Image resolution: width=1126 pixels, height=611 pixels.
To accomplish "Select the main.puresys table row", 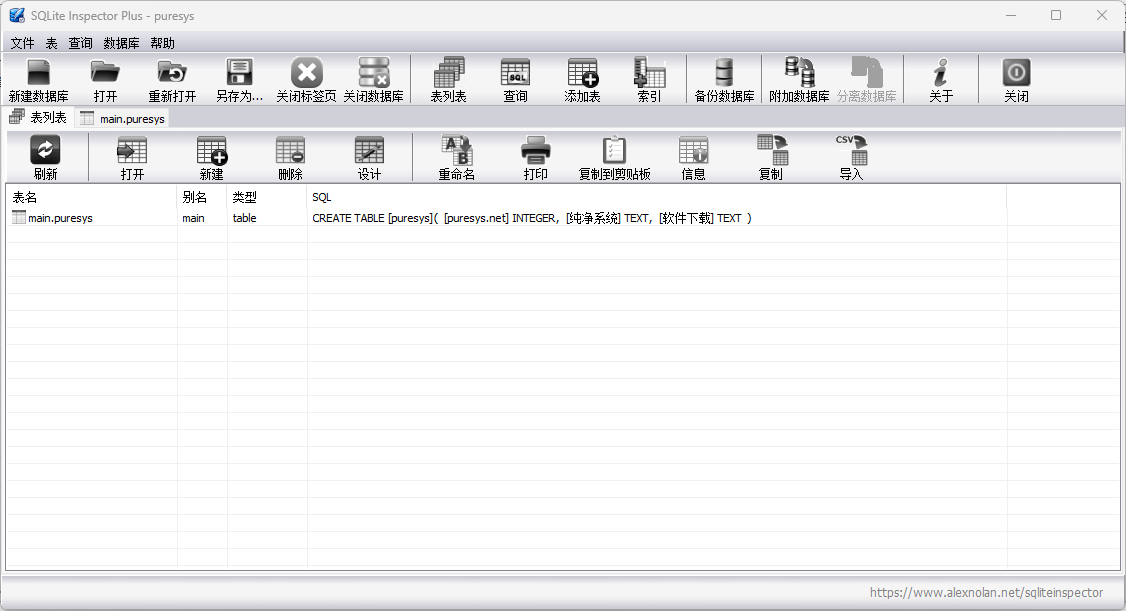I will [x=60, y=217].
